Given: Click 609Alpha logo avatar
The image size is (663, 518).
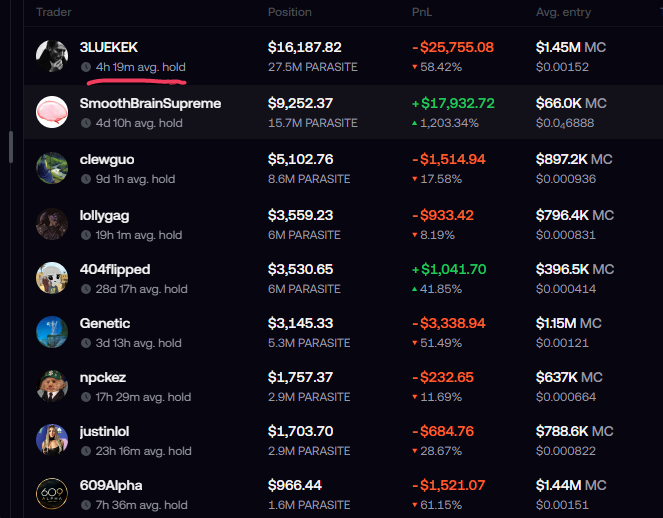Looking at the screenshot, I should pyautogui.click(x=52, y=494).
